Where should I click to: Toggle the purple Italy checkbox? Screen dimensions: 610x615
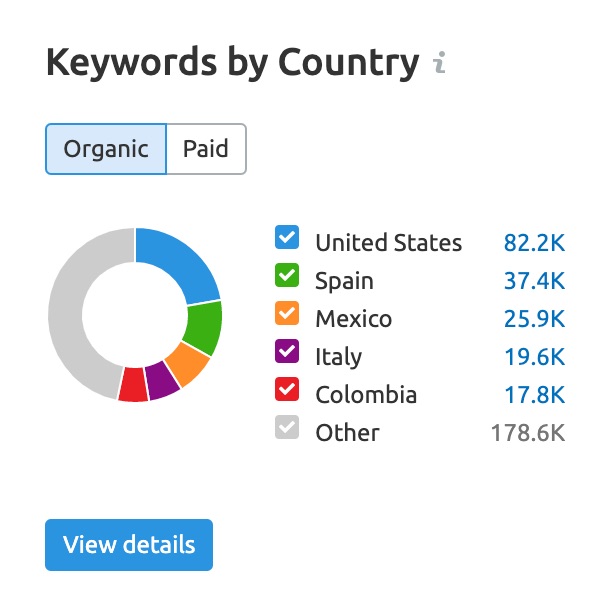click(286, 352)
